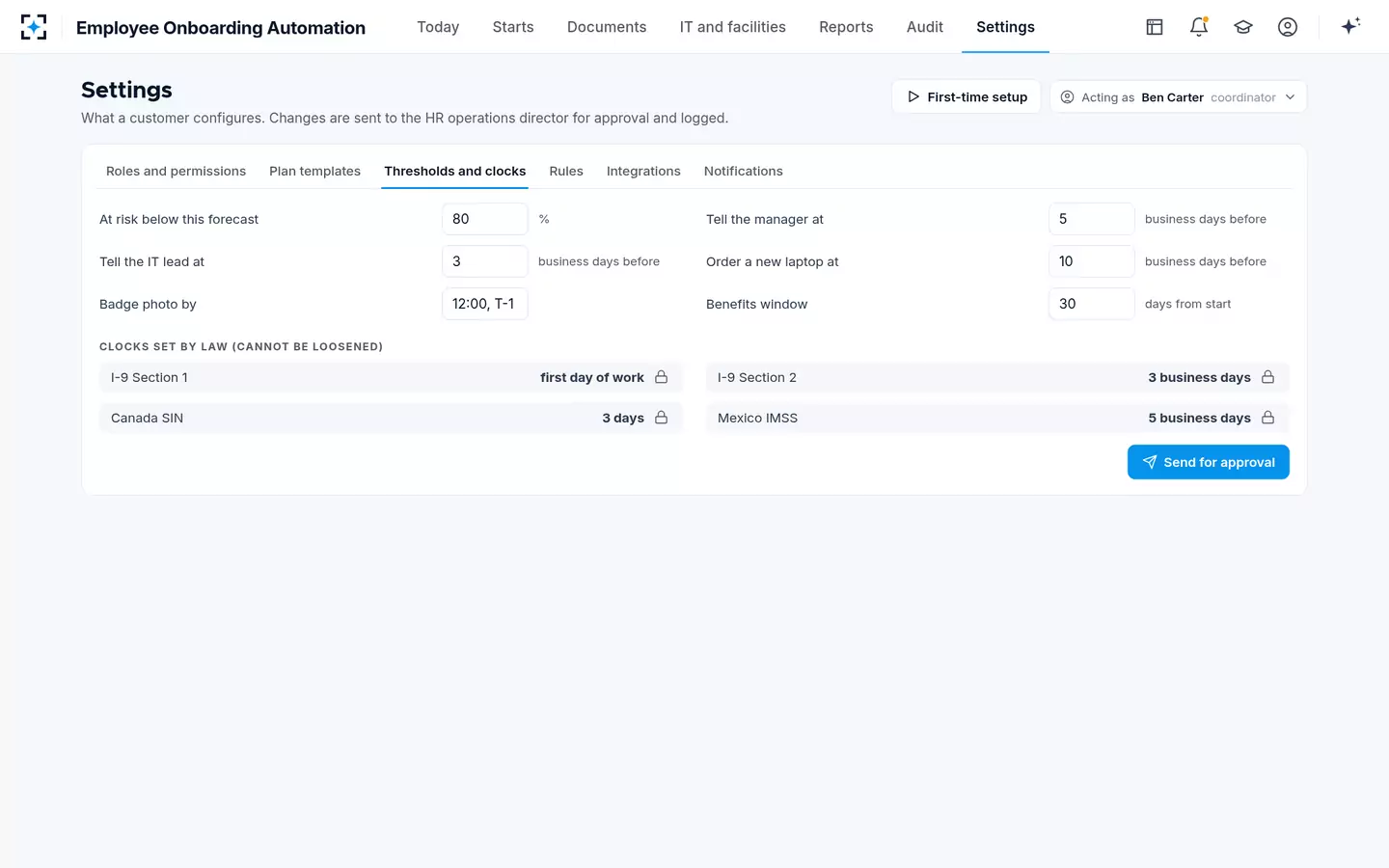Screen dimensions: 1389x868
Task: Open IT and facilities
Action: click(x=733, y=27)
